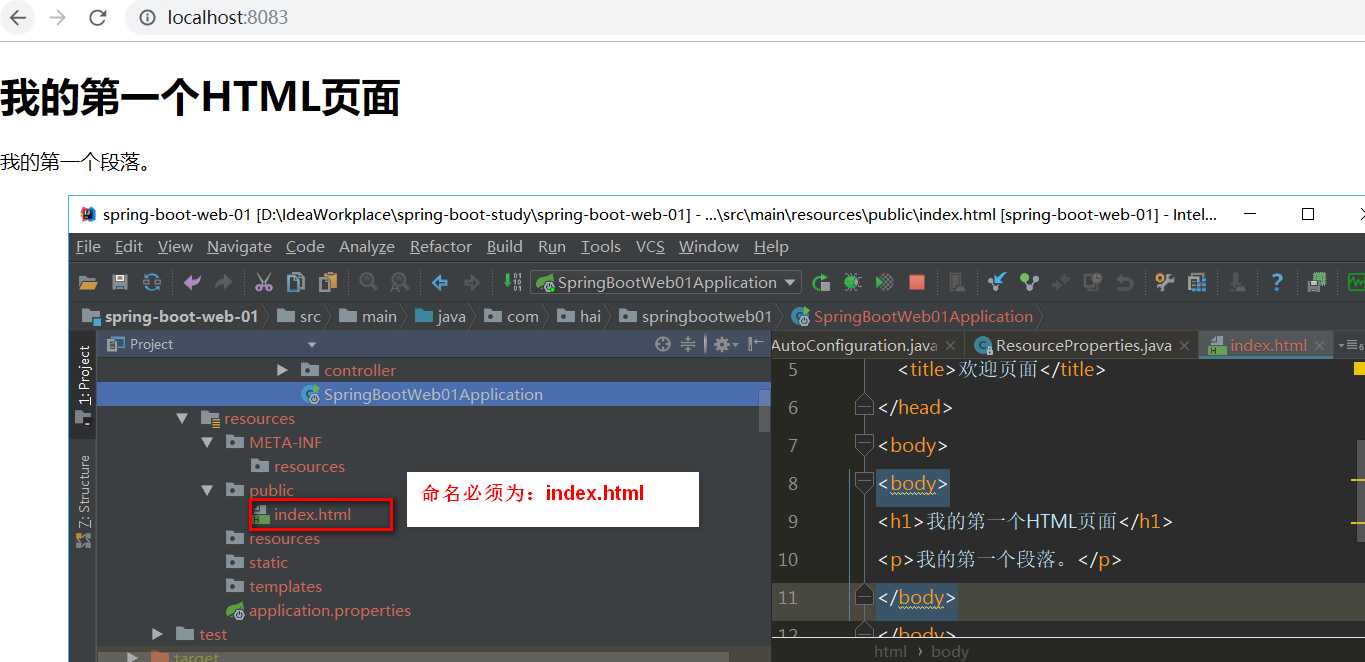Image resolution: width=1365 pixels, height=662 pixels.
Task: Click the Redo arrow icon
Action: point(224,283)
